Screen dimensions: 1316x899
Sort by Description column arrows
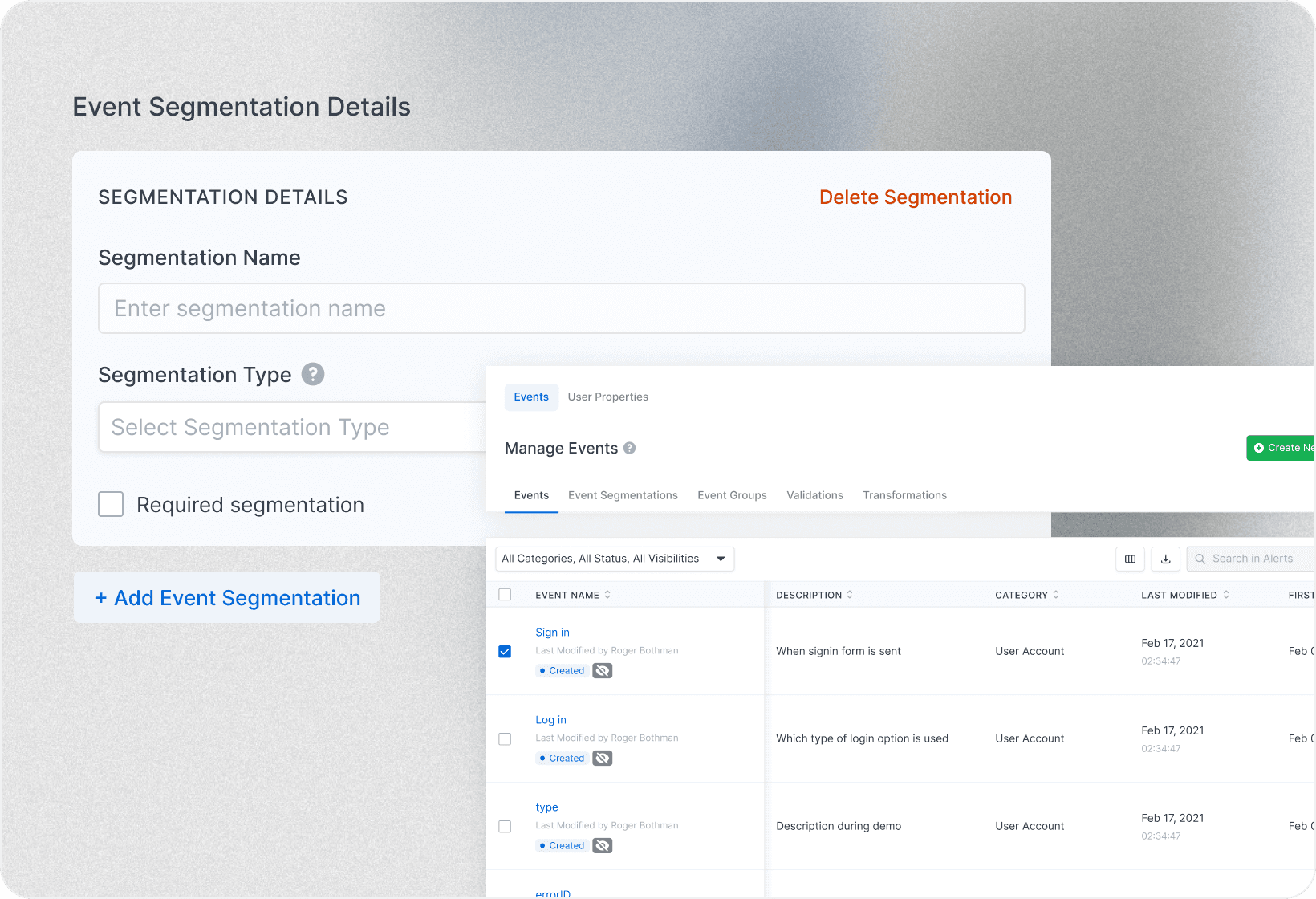pyautogui.click(x=850, y=595)
